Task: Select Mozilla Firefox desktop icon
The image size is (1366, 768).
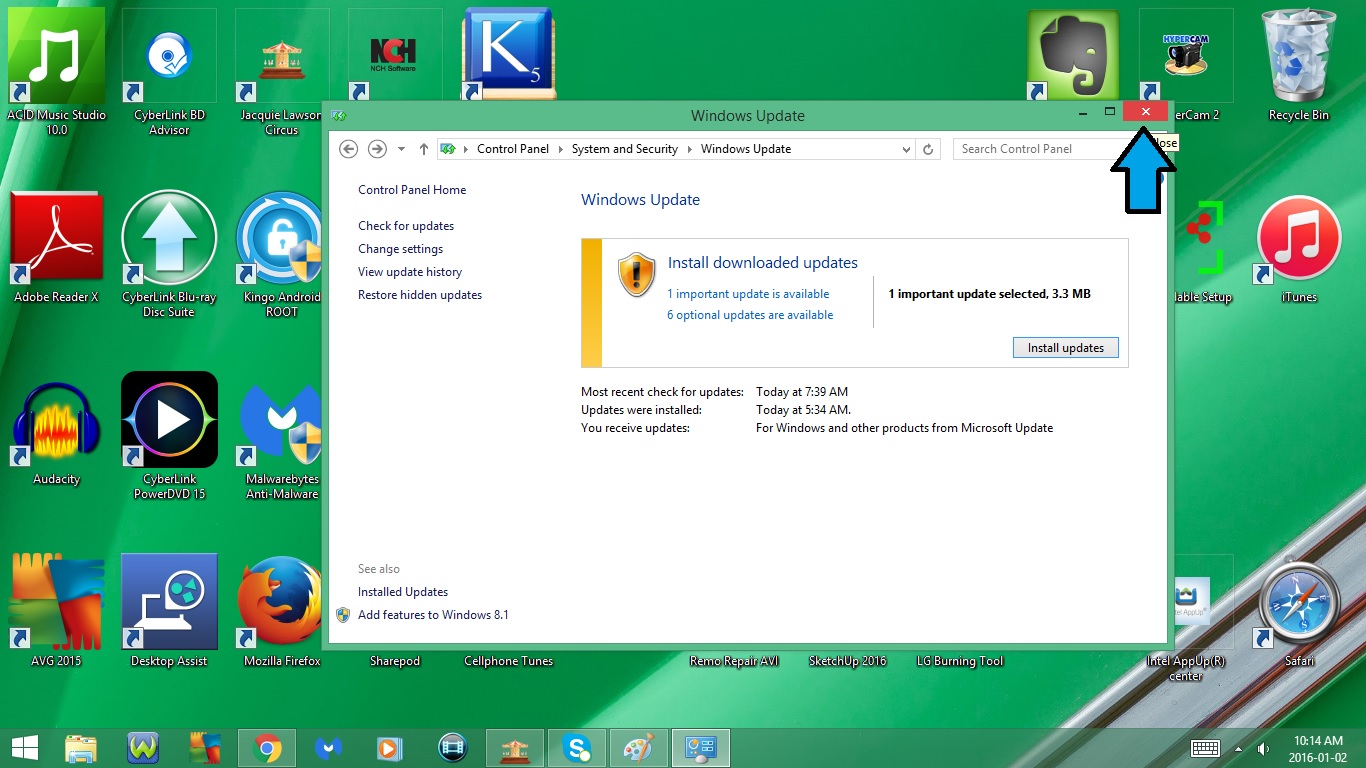Action: point(282,611)
